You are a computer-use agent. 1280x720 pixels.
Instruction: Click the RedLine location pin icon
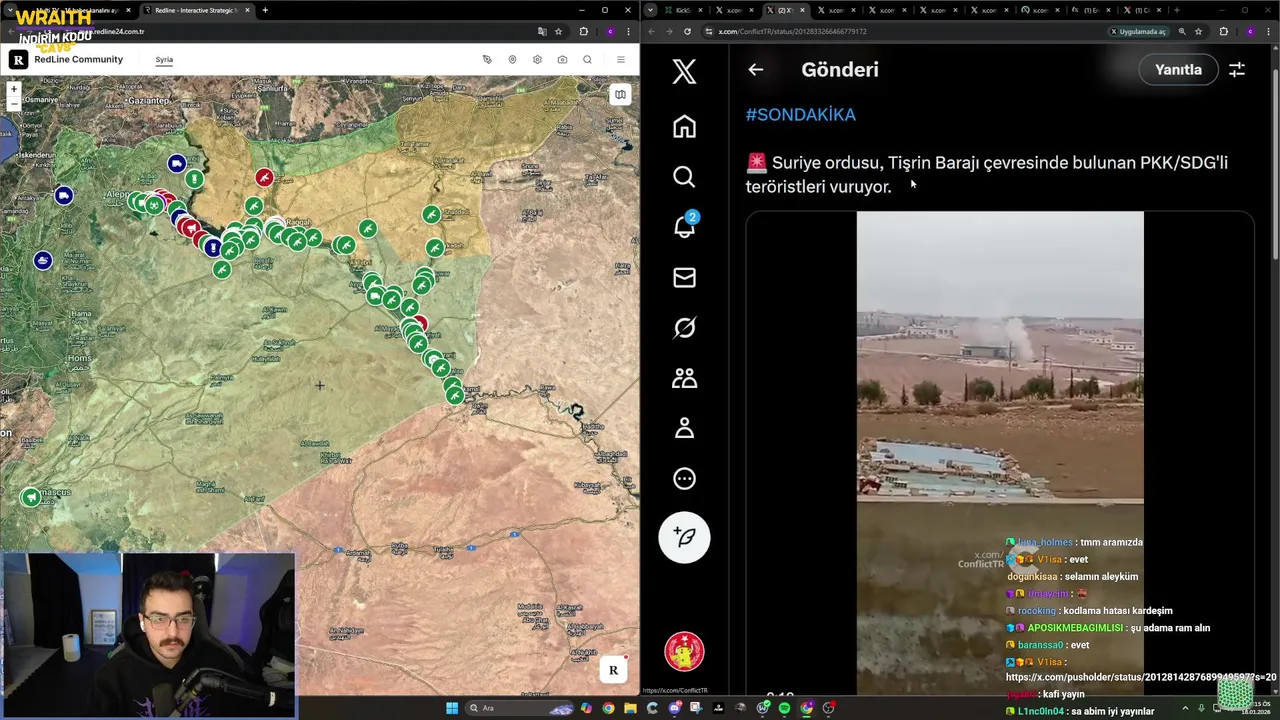[x=512, y=59]
